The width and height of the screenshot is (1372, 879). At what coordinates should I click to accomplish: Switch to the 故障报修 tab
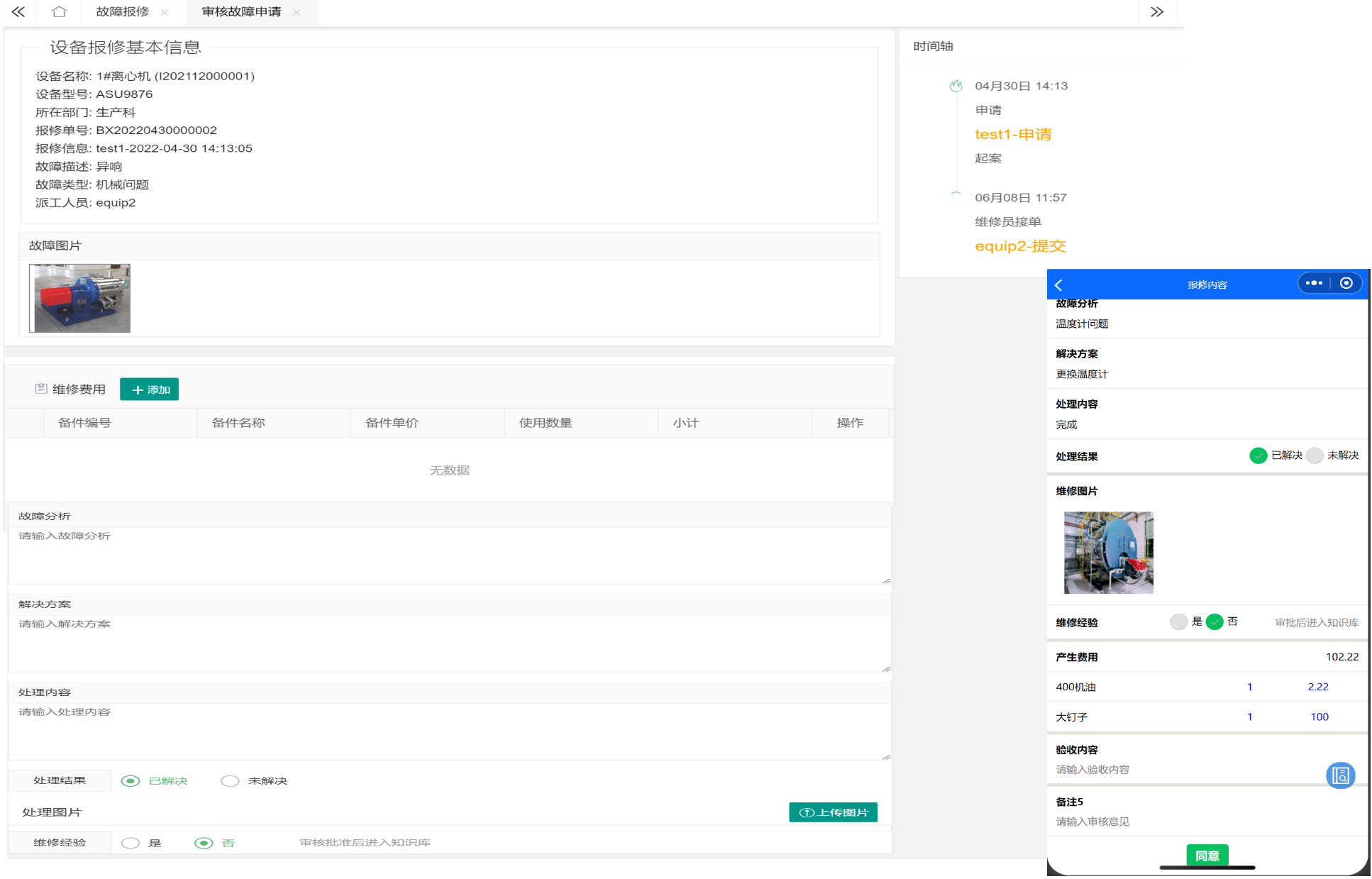123,12
